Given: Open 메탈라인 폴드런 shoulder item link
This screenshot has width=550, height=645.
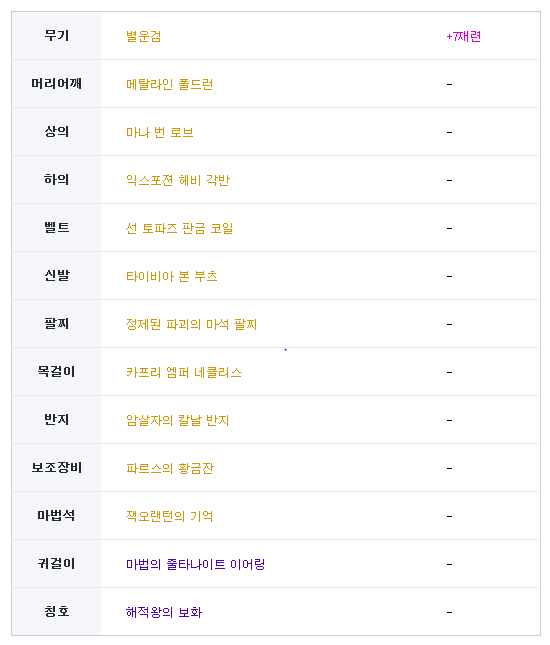Looking at the screenshot, I should pyautogui.click(x=169, y=84).
